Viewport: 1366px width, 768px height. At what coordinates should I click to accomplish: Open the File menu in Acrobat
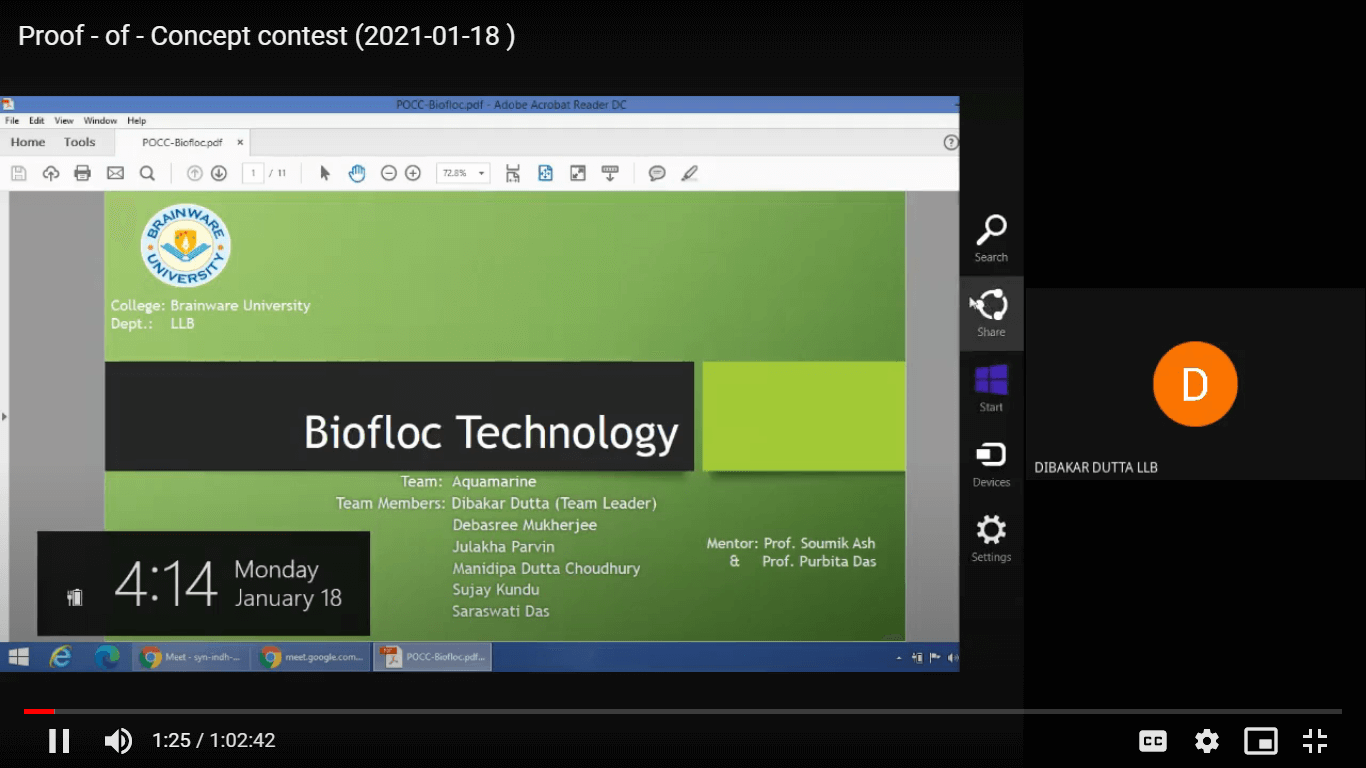click(12, 121)
